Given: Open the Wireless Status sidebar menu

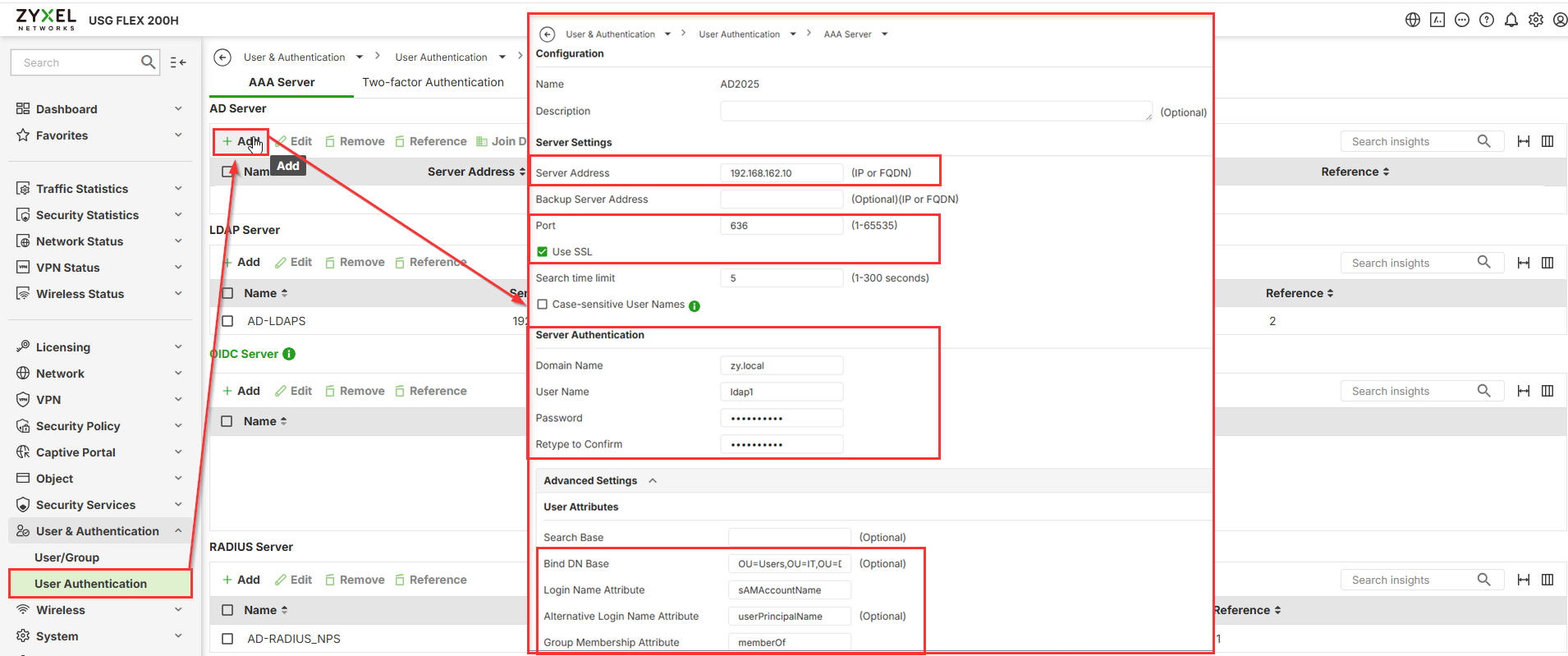Looking at the screenshot, I should 80,294.
